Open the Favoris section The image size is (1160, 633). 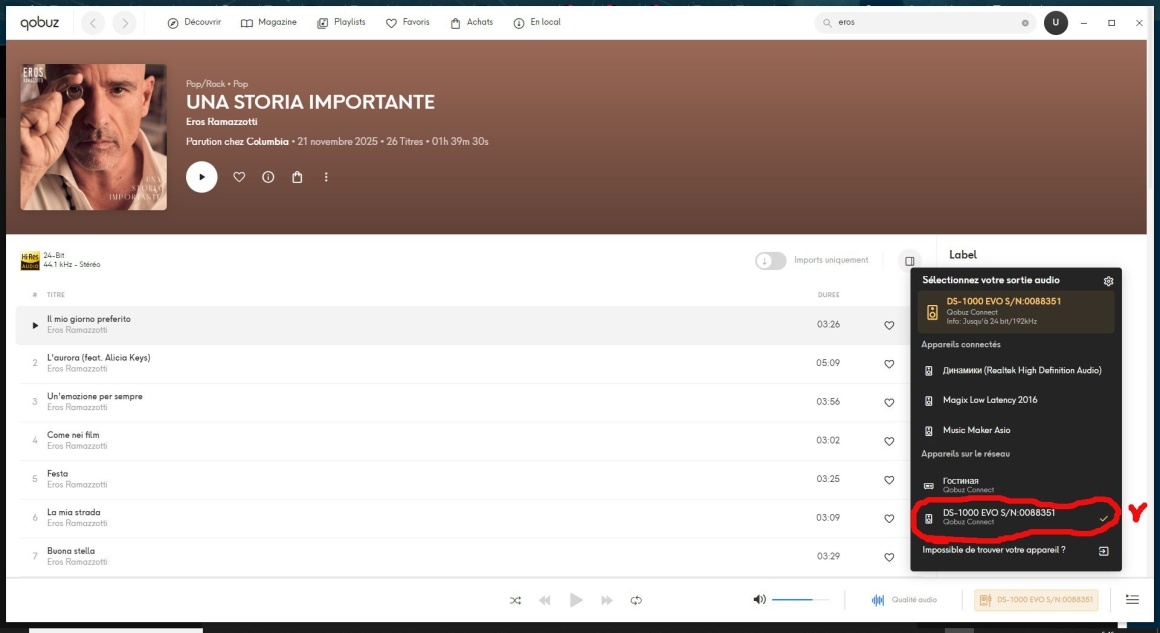[408, 23]
